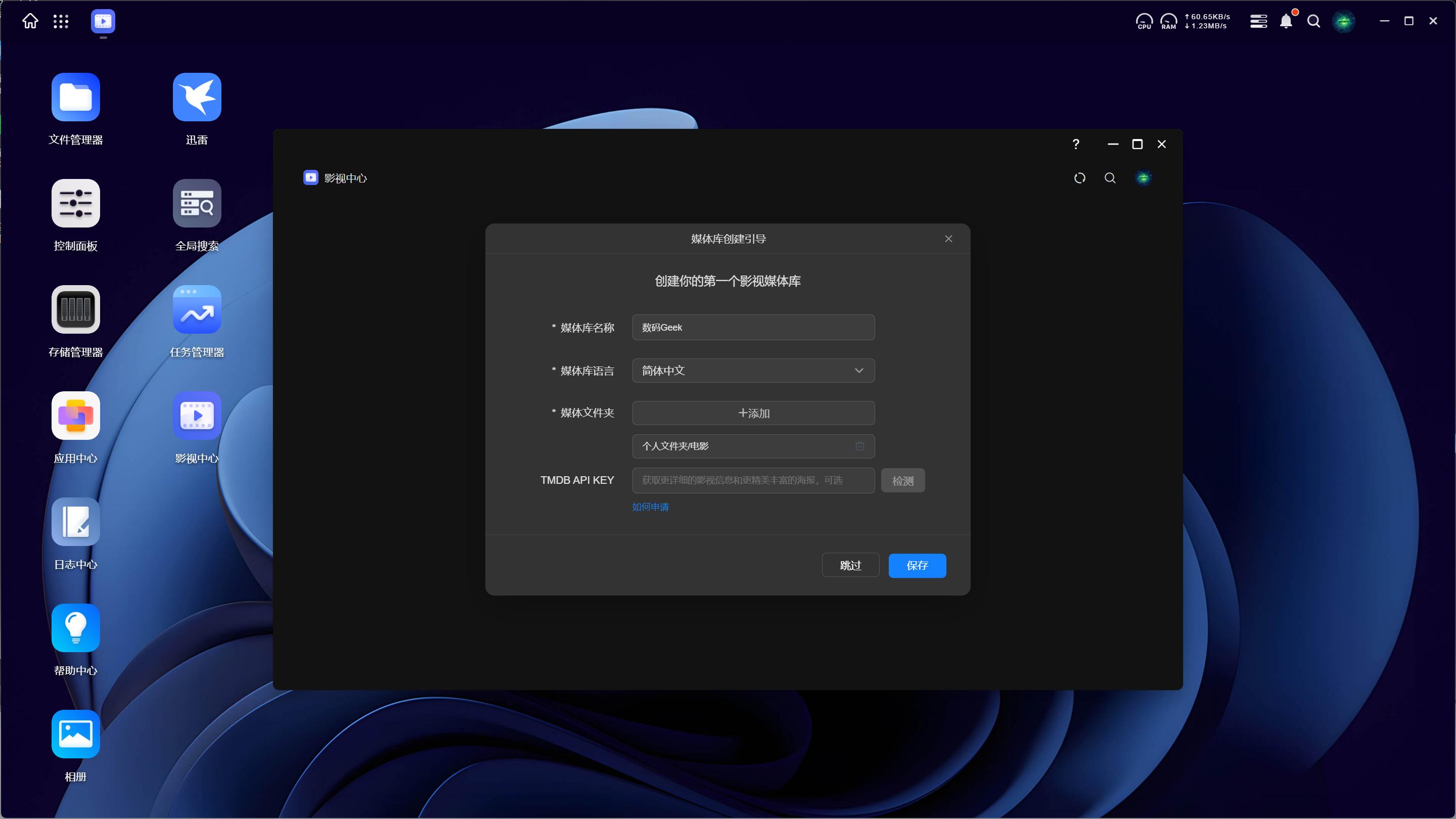This screenshot has height=819, width=1456.
Task: Open the storage/server status icon in top bar
Action: click(x=1258, y=21)
